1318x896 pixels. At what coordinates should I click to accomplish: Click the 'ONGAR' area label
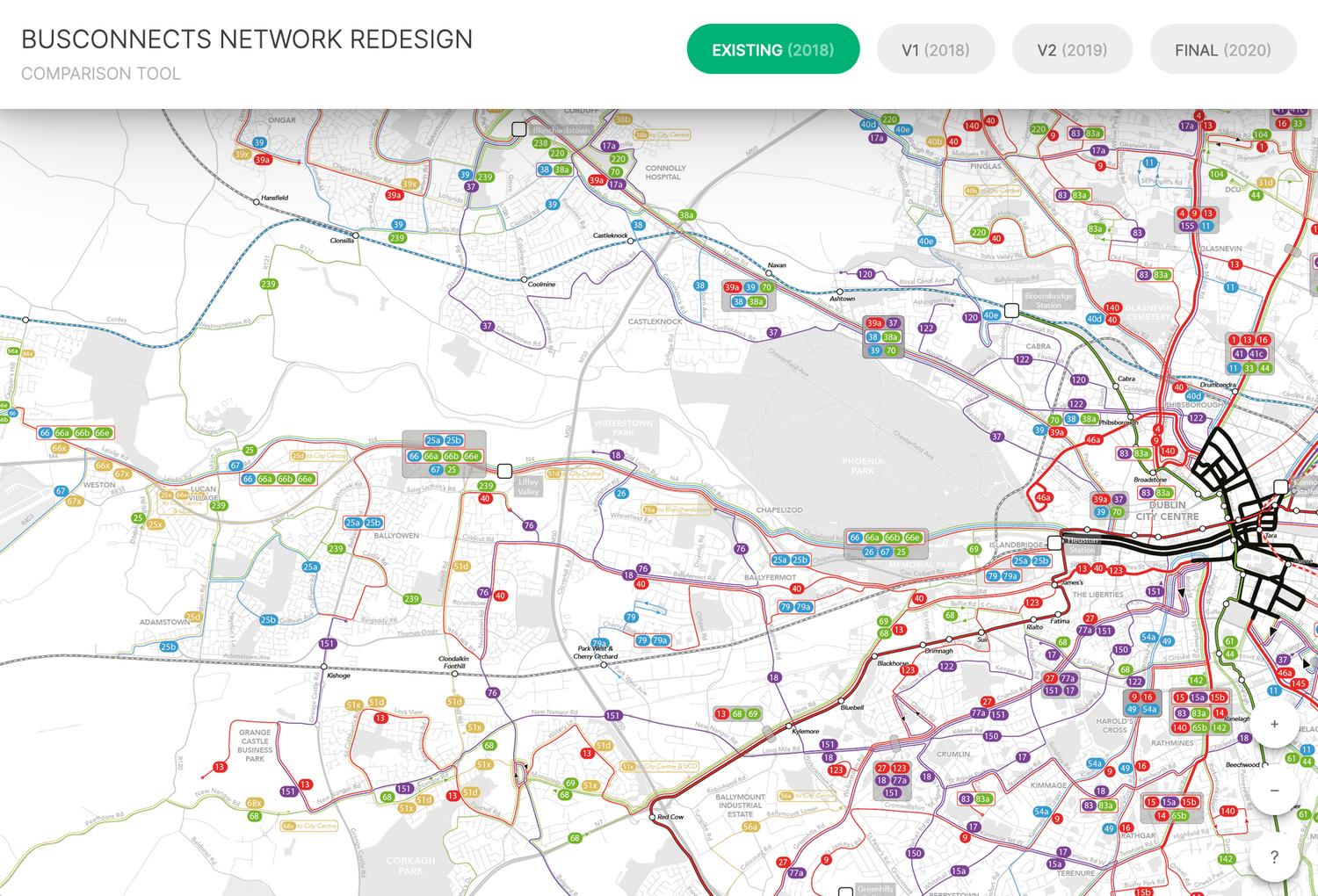[x=282, y=120]
